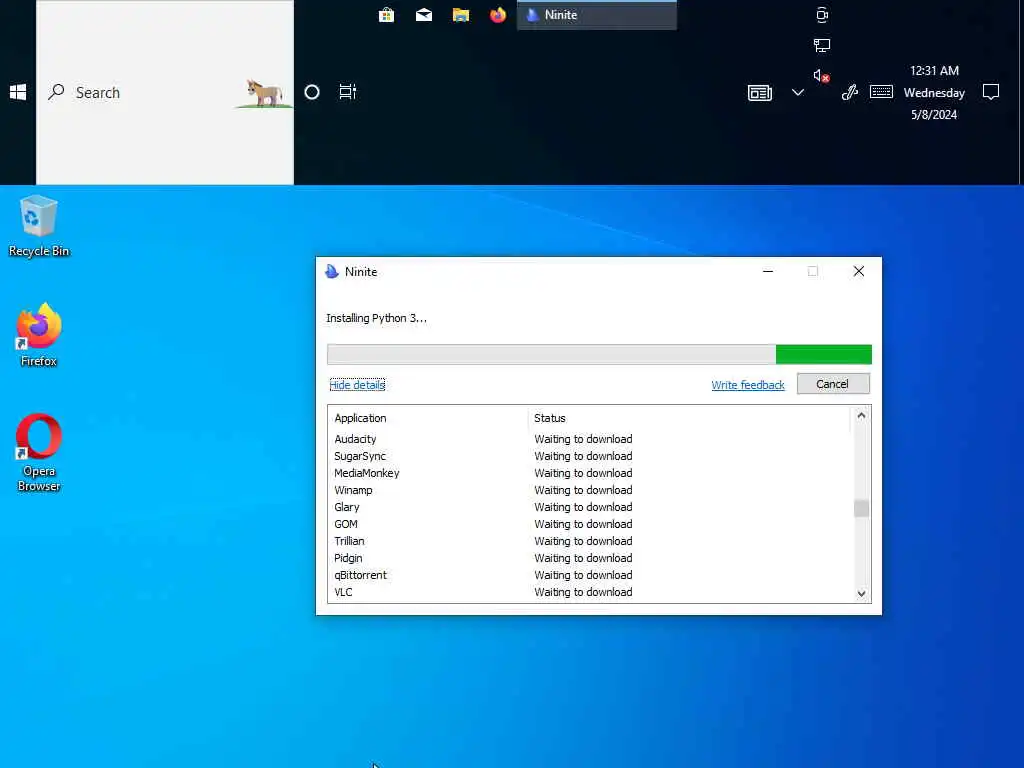Open Task View on the taskbar
Viewport: 1024px width, 768px height.
click(347, 92)
